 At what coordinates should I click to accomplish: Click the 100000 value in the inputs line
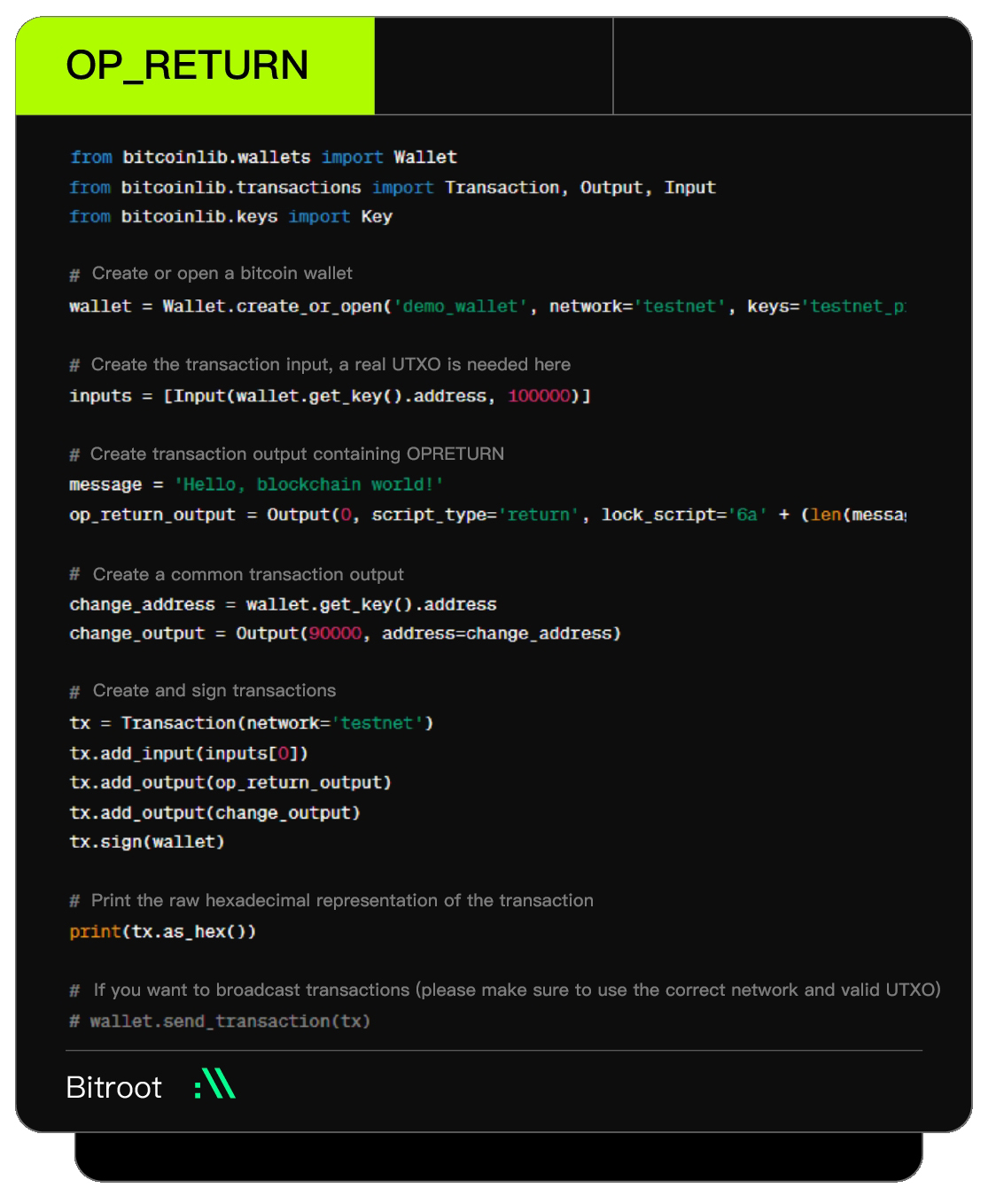click(x=539, y=396)
